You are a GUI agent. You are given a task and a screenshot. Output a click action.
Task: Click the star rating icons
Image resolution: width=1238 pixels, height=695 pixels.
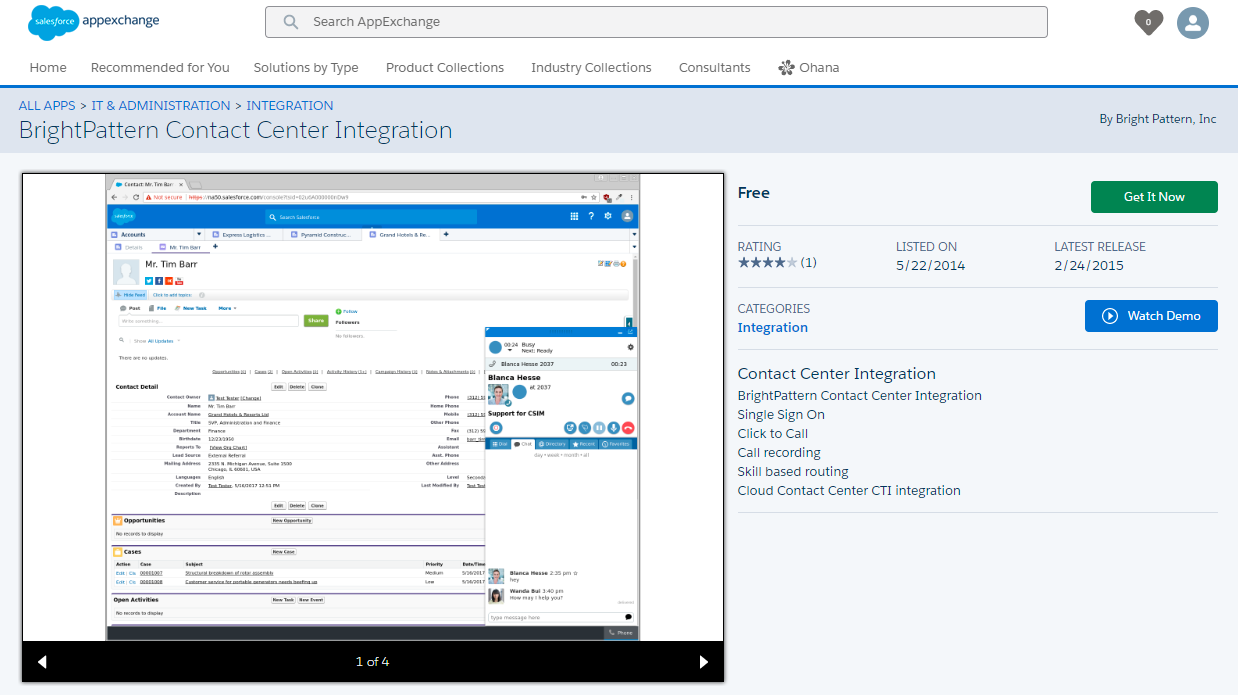pos(767,263)
